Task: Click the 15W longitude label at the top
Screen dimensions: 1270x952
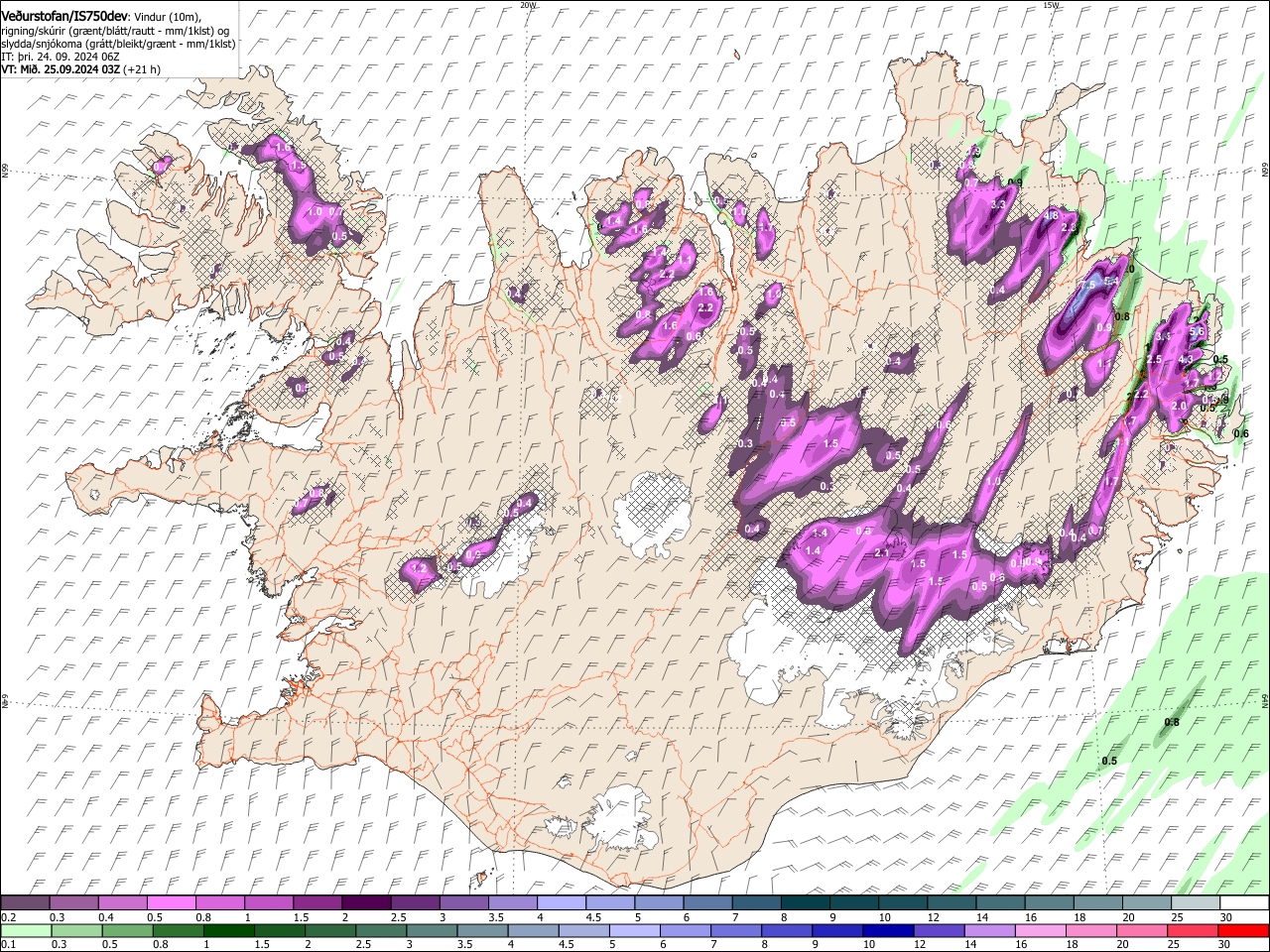Action: pyautogui.click(x=1051, y=5)
